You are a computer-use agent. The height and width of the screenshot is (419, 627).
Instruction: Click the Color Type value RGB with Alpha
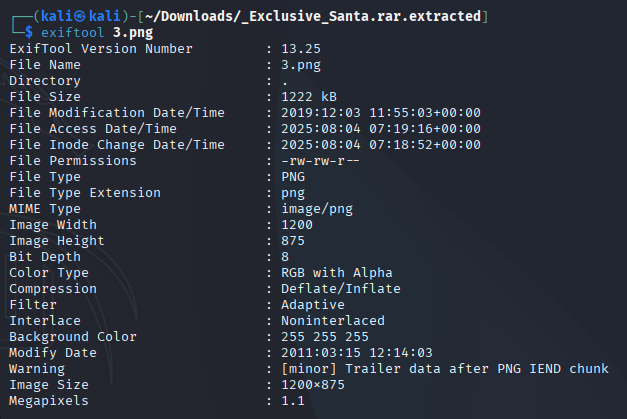tap(337, 273)
